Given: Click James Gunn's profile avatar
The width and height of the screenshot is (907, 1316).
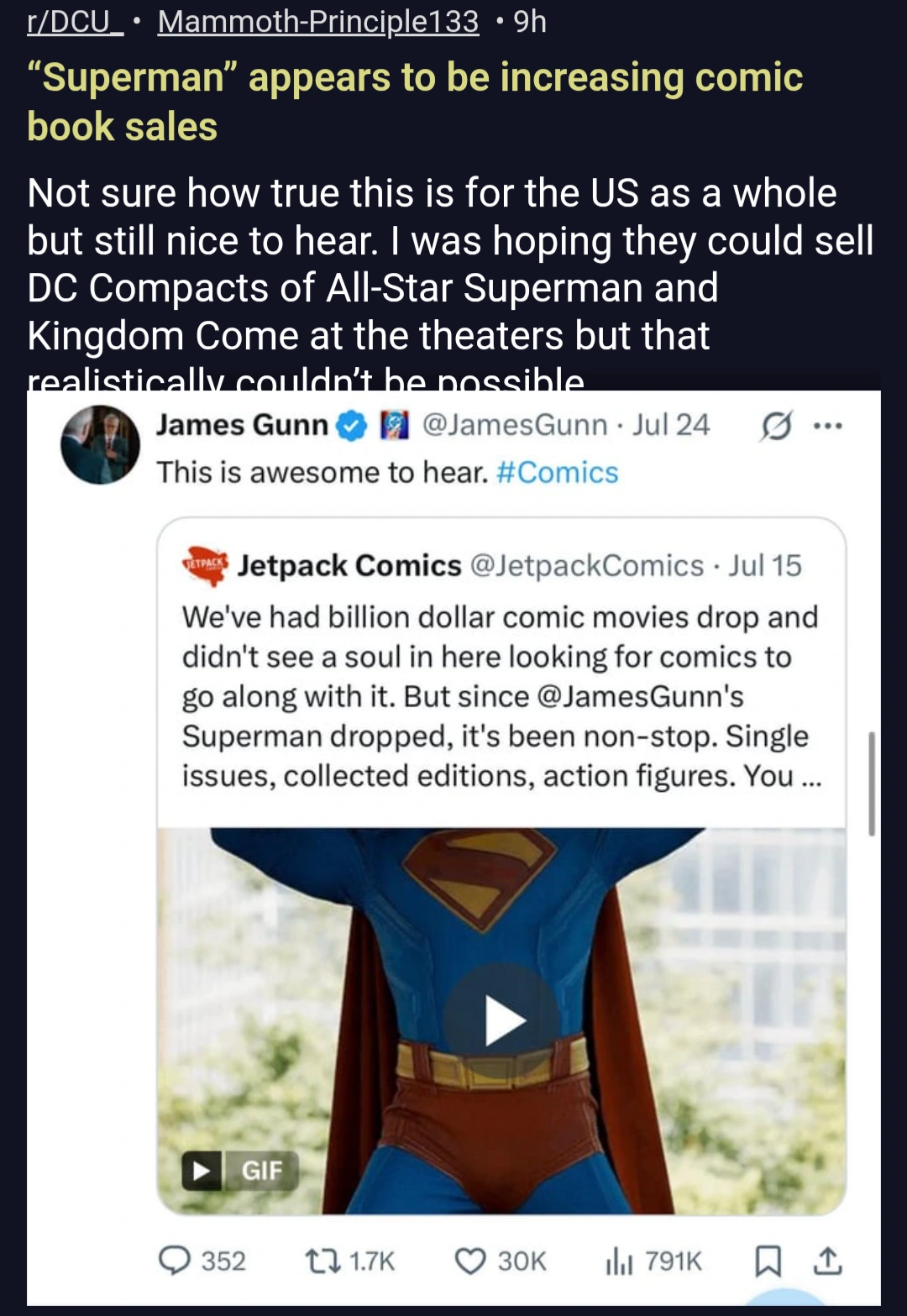Looking at the screenshot, I should coord(101,445).
